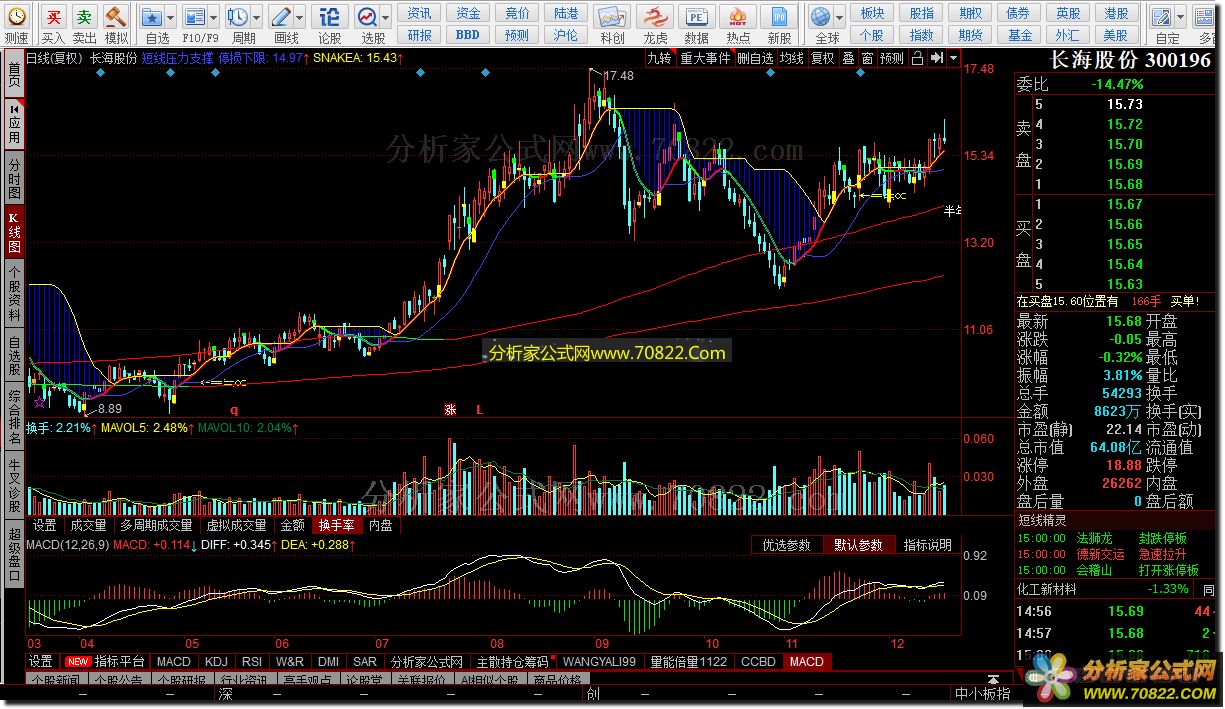Switch to 分时图 sidebar tab
The height and width of the screenshot is (709, 1225).
(14, 178)
